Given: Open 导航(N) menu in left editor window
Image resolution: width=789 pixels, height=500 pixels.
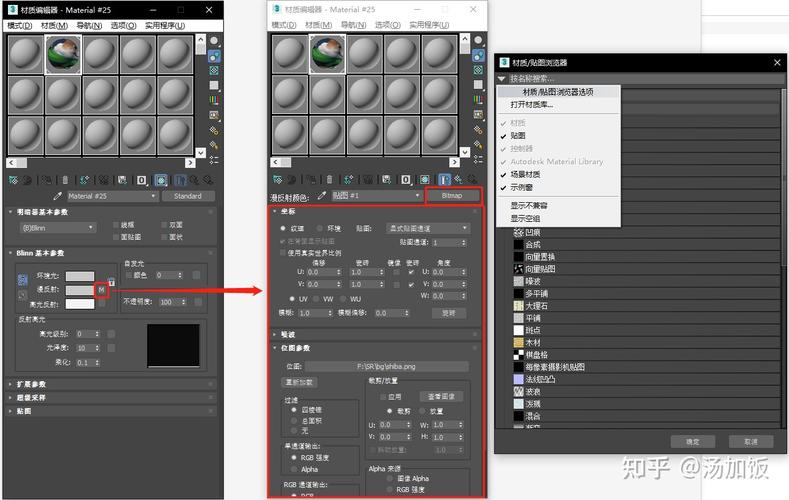Looking at the screenshot, I should coord(89,25).
